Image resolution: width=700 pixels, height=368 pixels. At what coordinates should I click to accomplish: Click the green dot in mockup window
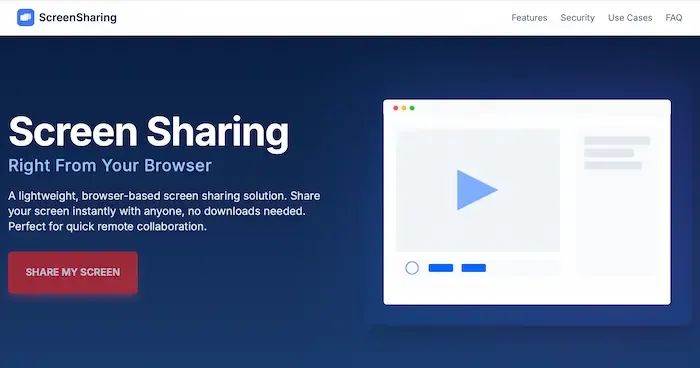click(x=412, y=108)
